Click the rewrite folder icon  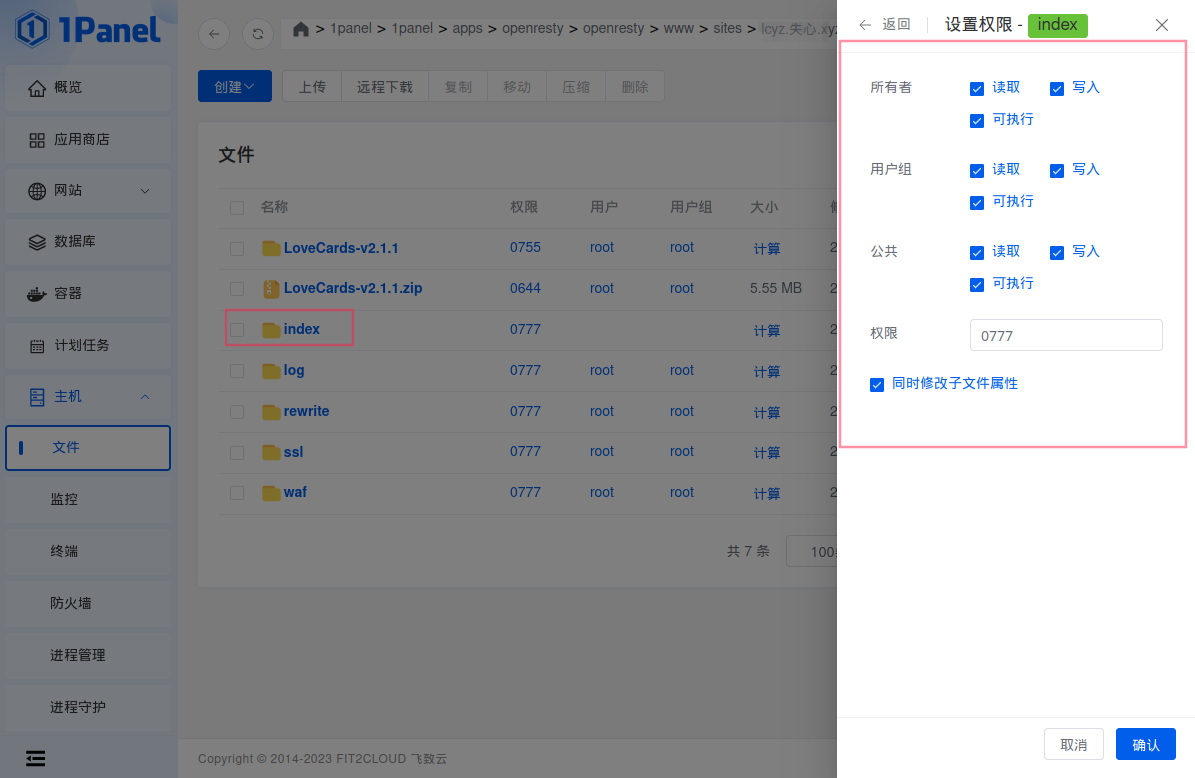coord(271,412)
